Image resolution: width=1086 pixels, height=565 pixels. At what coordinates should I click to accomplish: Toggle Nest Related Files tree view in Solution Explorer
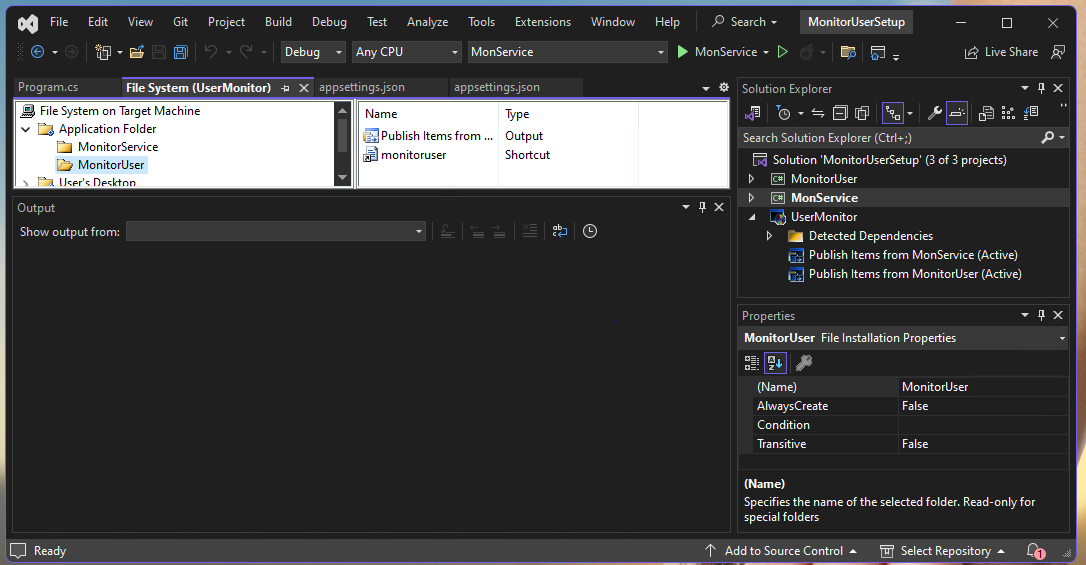click(893, 113)
